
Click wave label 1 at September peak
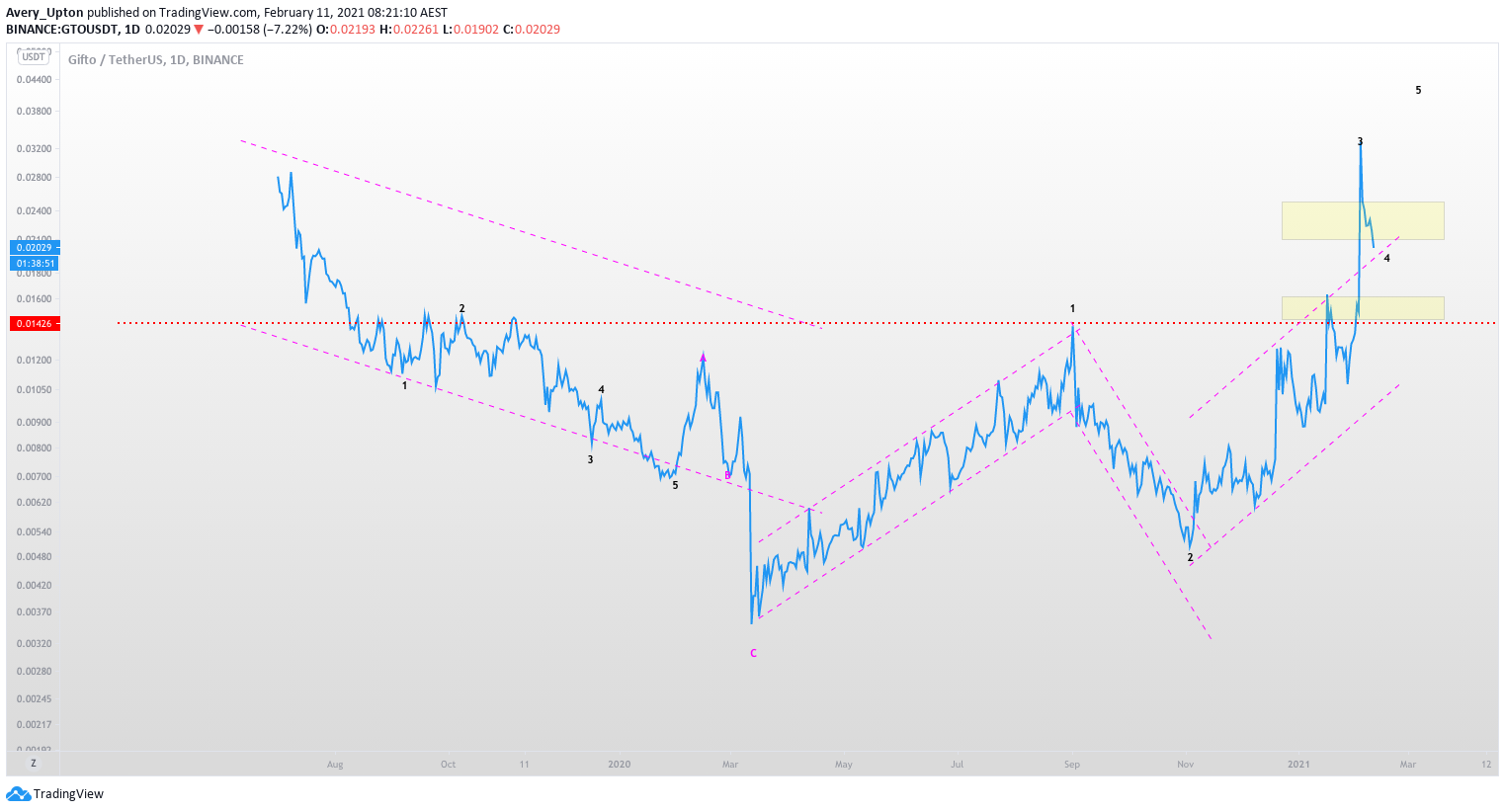coord(1072,309)
